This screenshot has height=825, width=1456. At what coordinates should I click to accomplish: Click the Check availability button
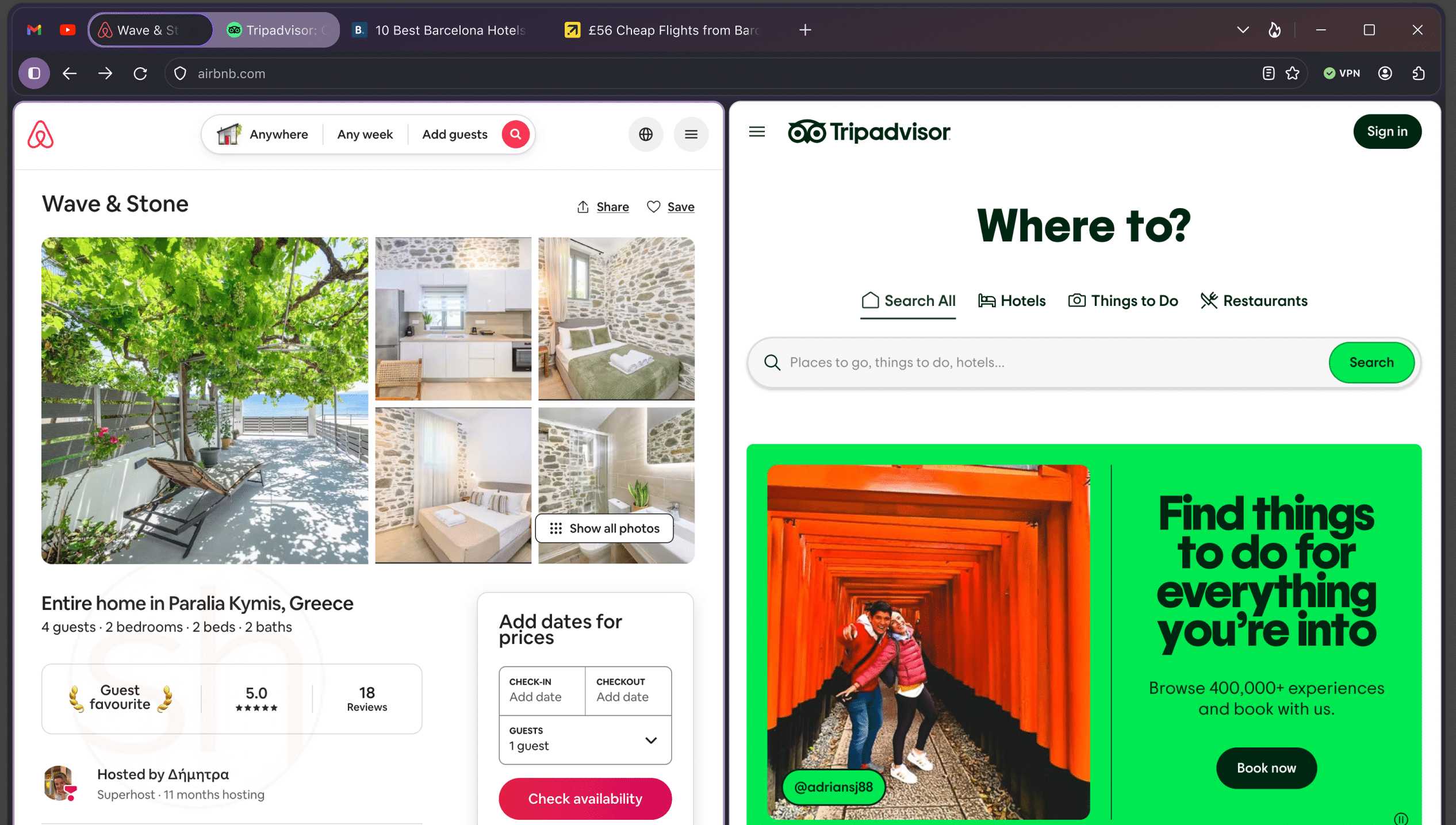coord(585,799)
